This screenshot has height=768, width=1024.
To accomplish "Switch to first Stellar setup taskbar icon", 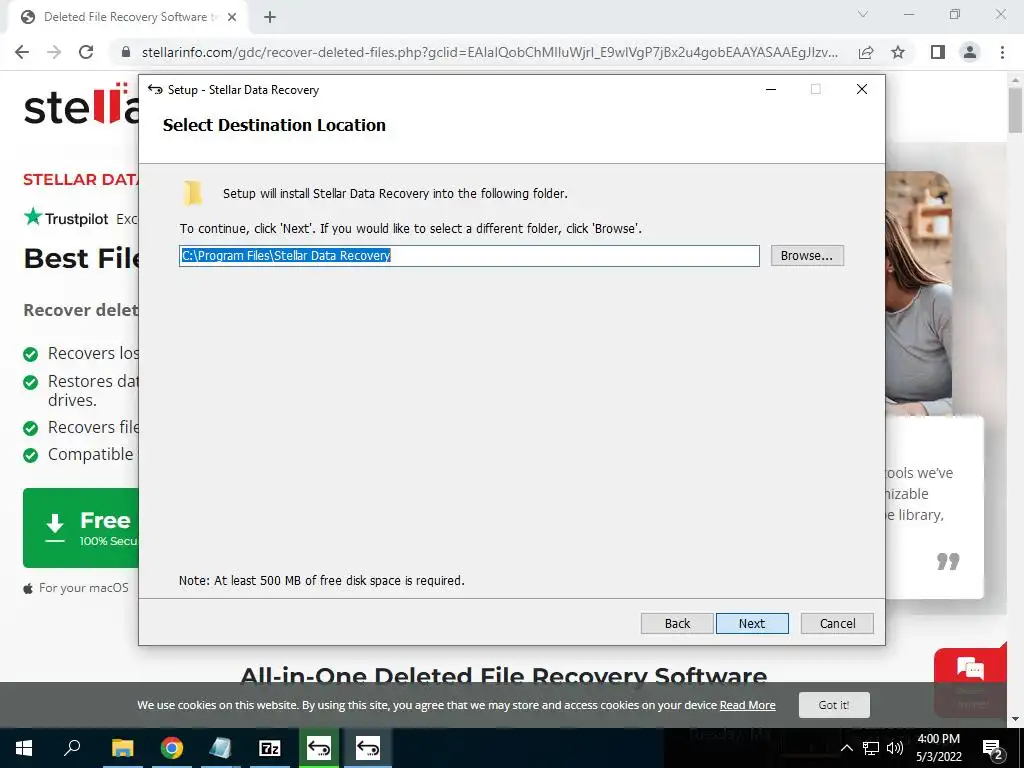I will coord(319,748).
